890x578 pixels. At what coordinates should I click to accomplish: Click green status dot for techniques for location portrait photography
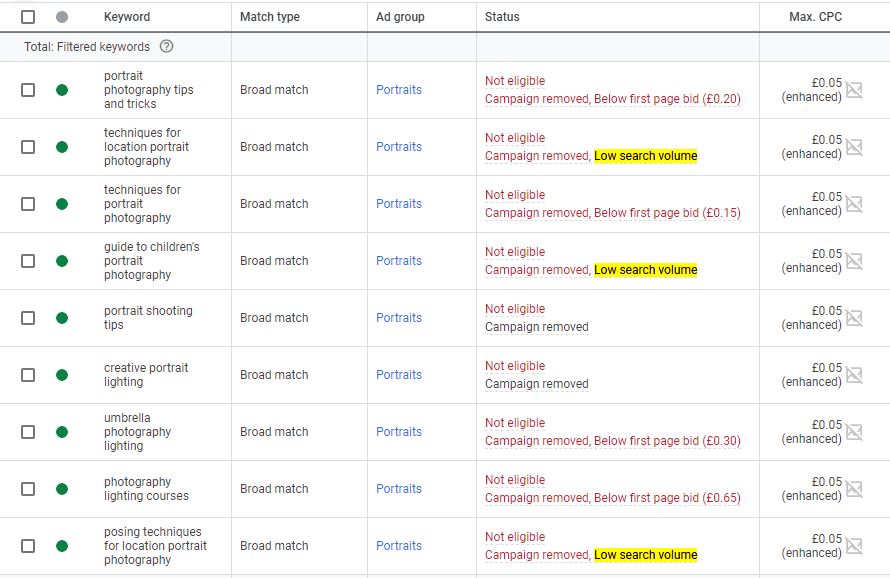(62, 147)
